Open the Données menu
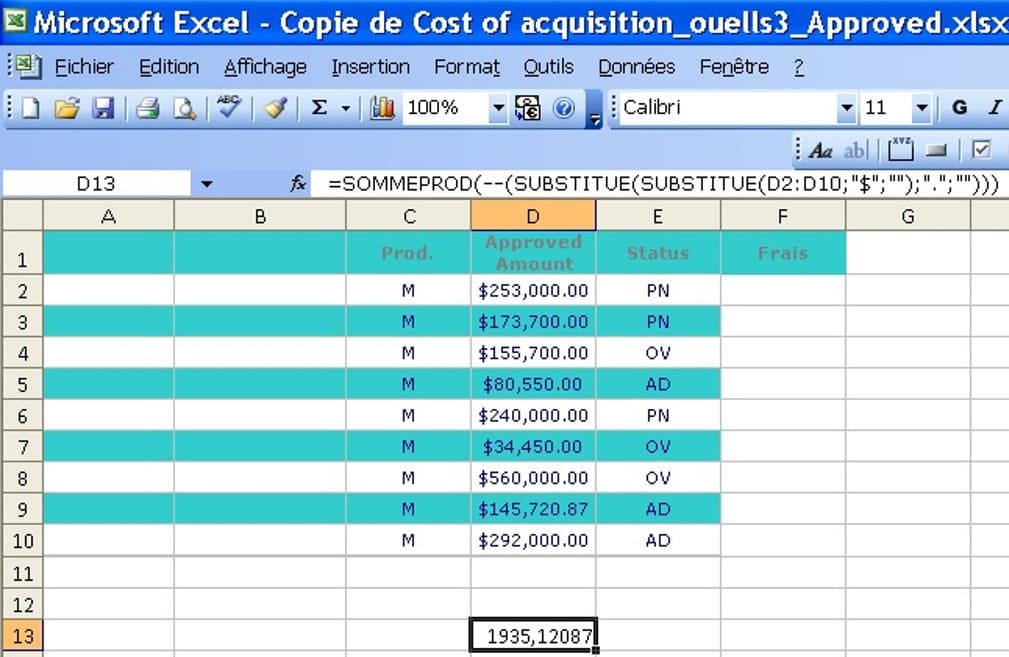The height and width of the screenshot is (657, 1009). tap(636, 67)
